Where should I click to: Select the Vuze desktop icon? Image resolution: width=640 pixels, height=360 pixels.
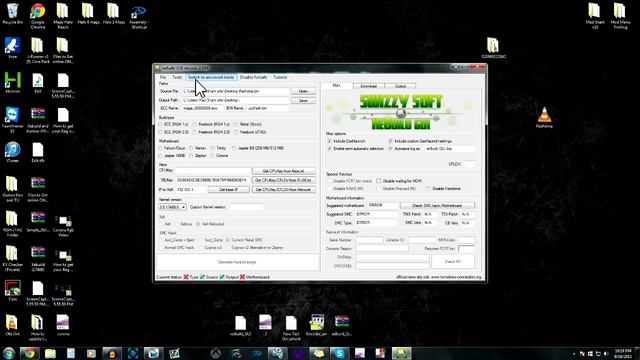[x=12, y=48]
